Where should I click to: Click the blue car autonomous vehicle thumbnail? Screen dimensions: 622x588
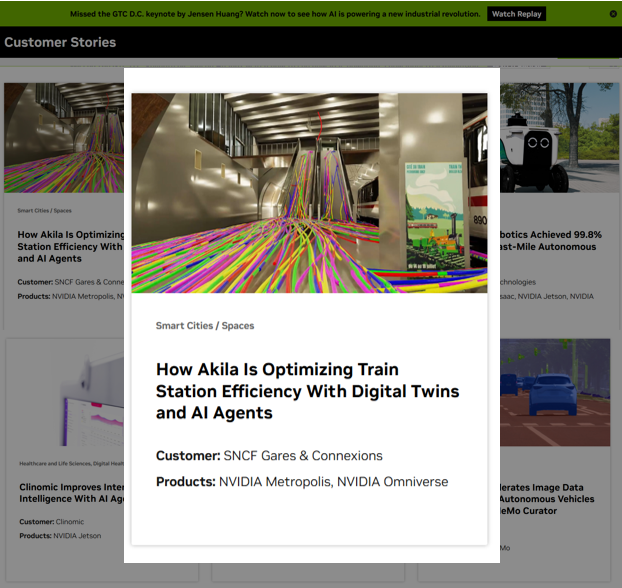[555, 392]
